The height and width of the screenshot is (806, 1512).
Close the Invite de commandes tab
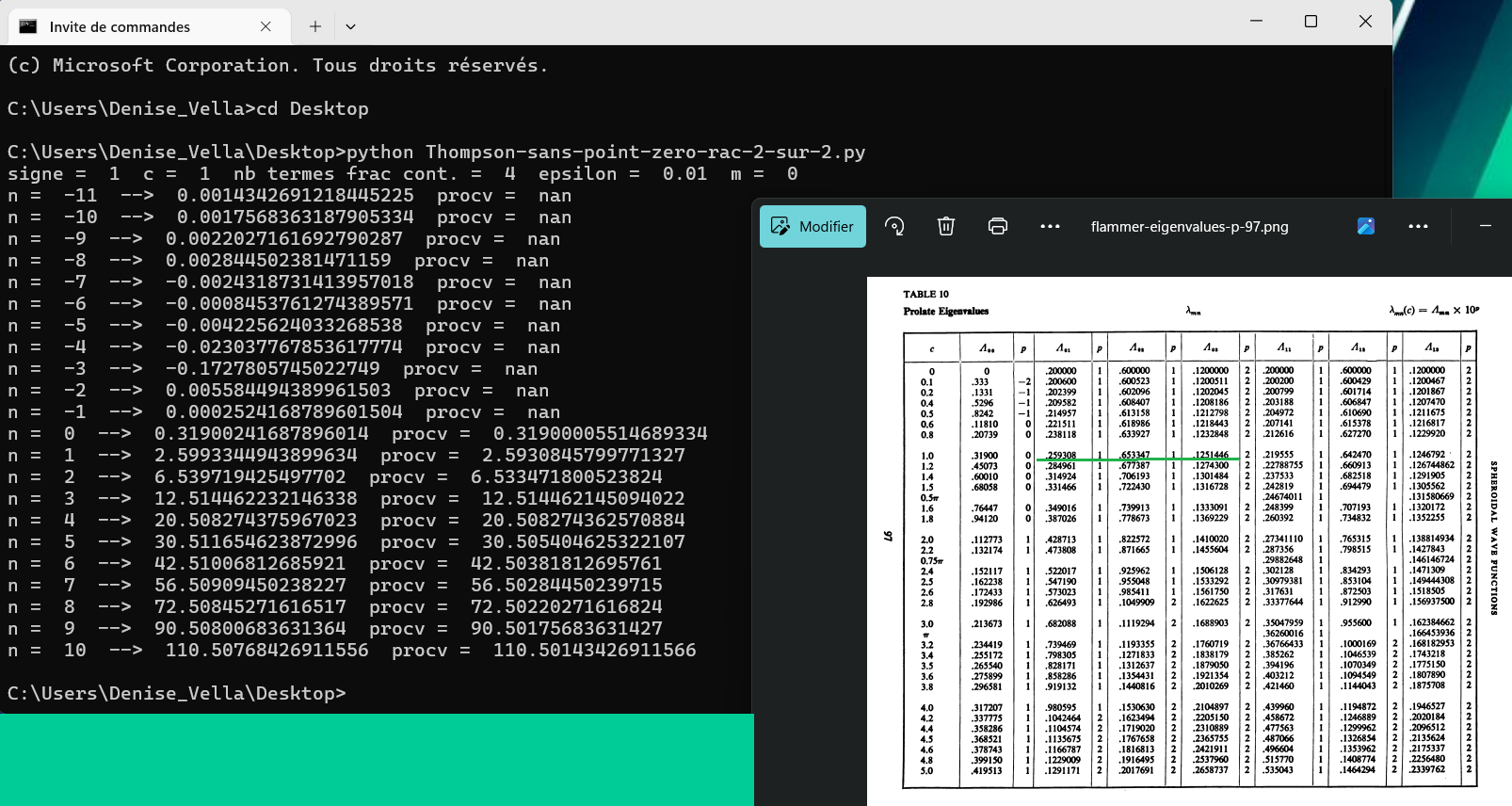coord(265,26)
